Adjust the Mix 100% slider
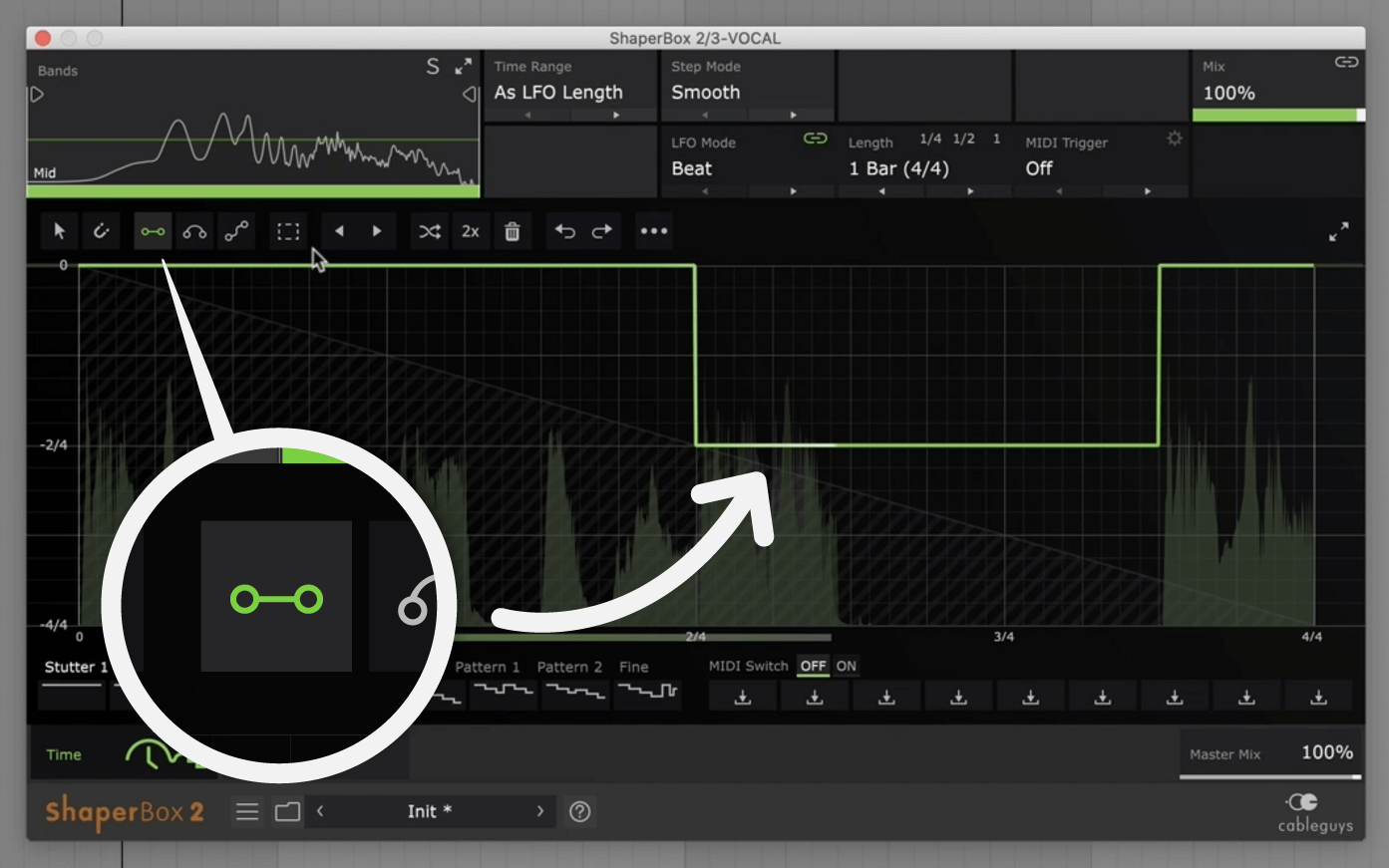 click(1277, 116)
